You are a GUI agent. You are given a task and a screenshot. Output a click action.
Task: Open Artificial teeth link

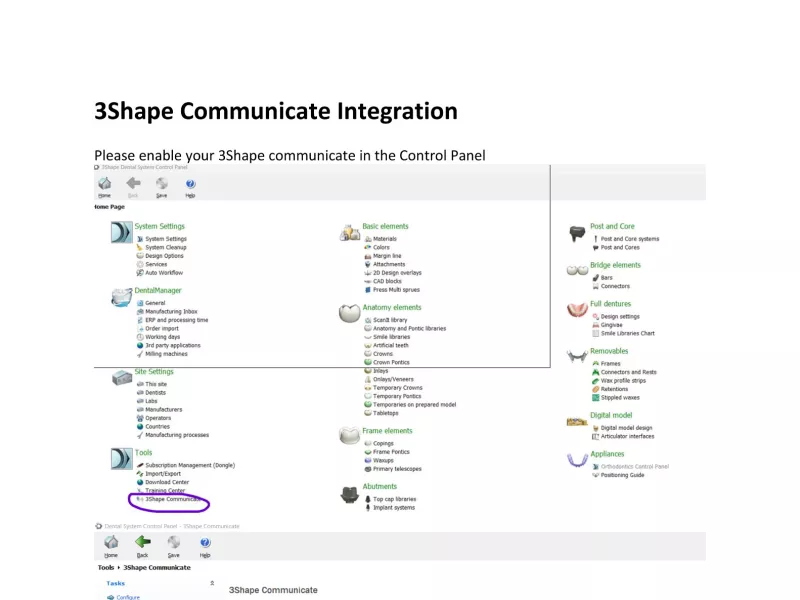(391, 345)
